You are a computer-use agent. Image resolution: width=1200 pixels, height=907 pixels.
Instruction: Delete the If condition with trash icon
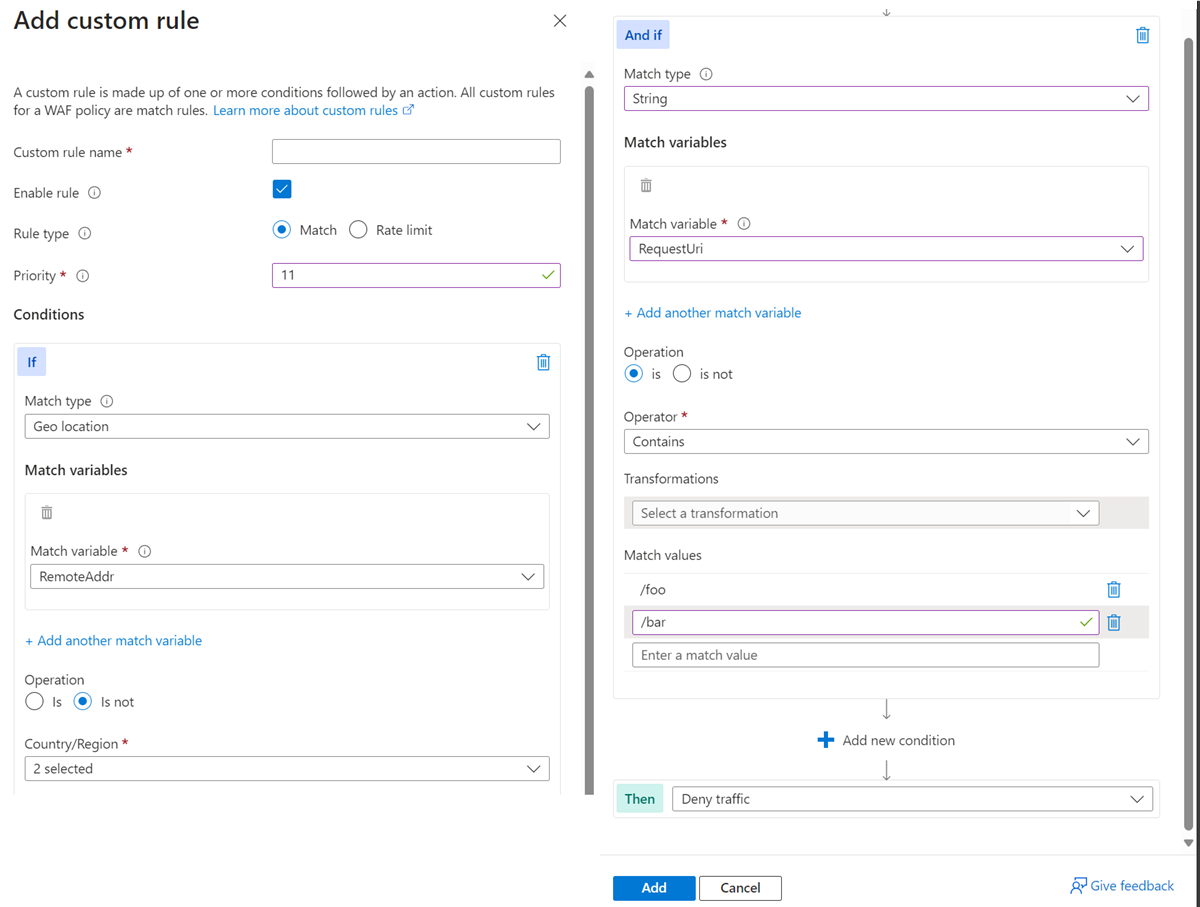(x=543, y=362)
